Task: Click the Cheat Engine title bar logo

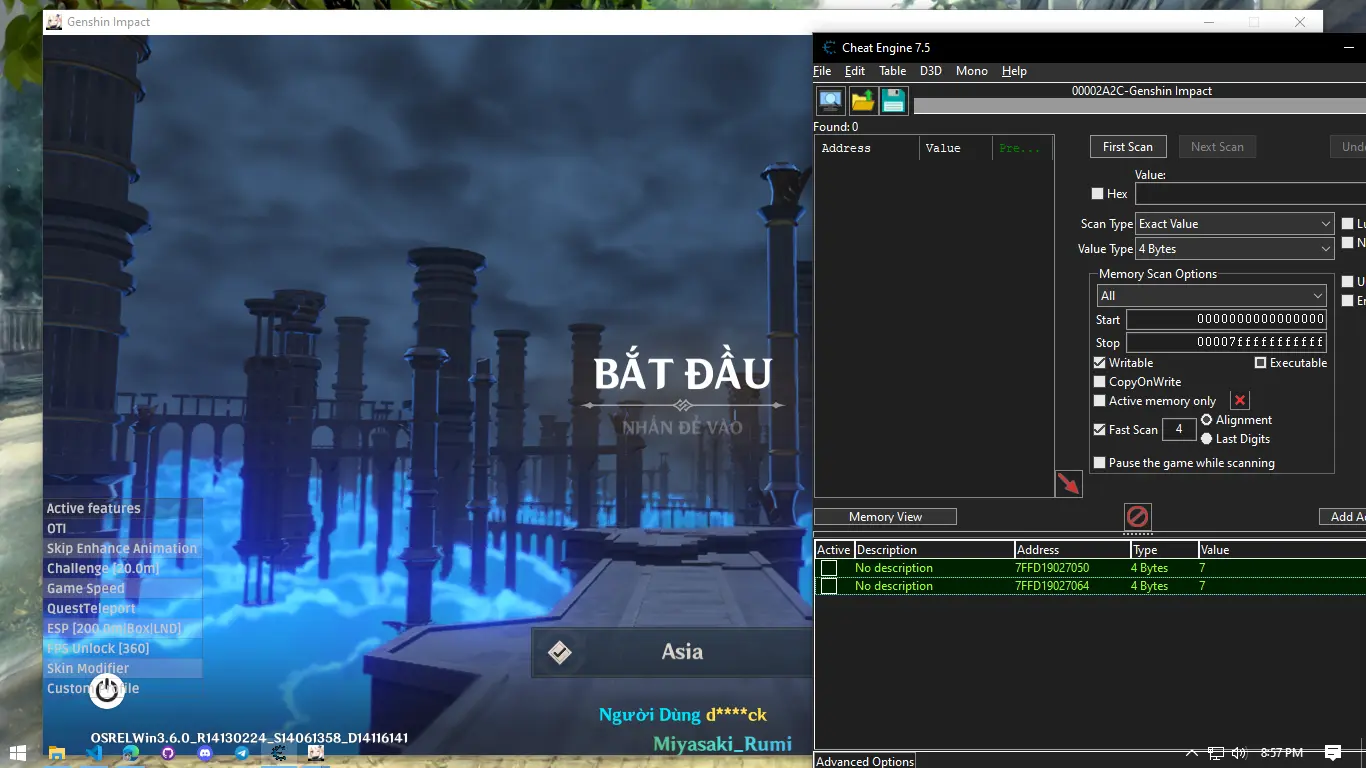Action: tap(829, 47)
